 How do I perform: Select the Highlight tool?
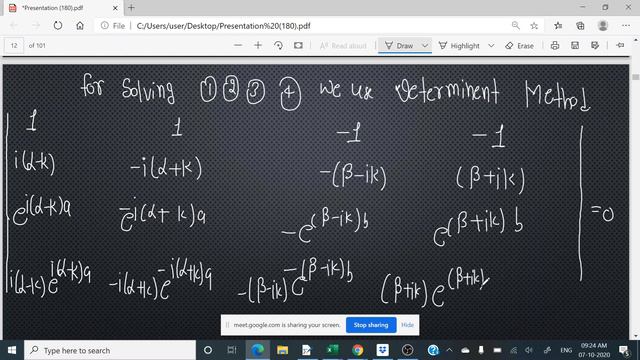pos(459,46)
